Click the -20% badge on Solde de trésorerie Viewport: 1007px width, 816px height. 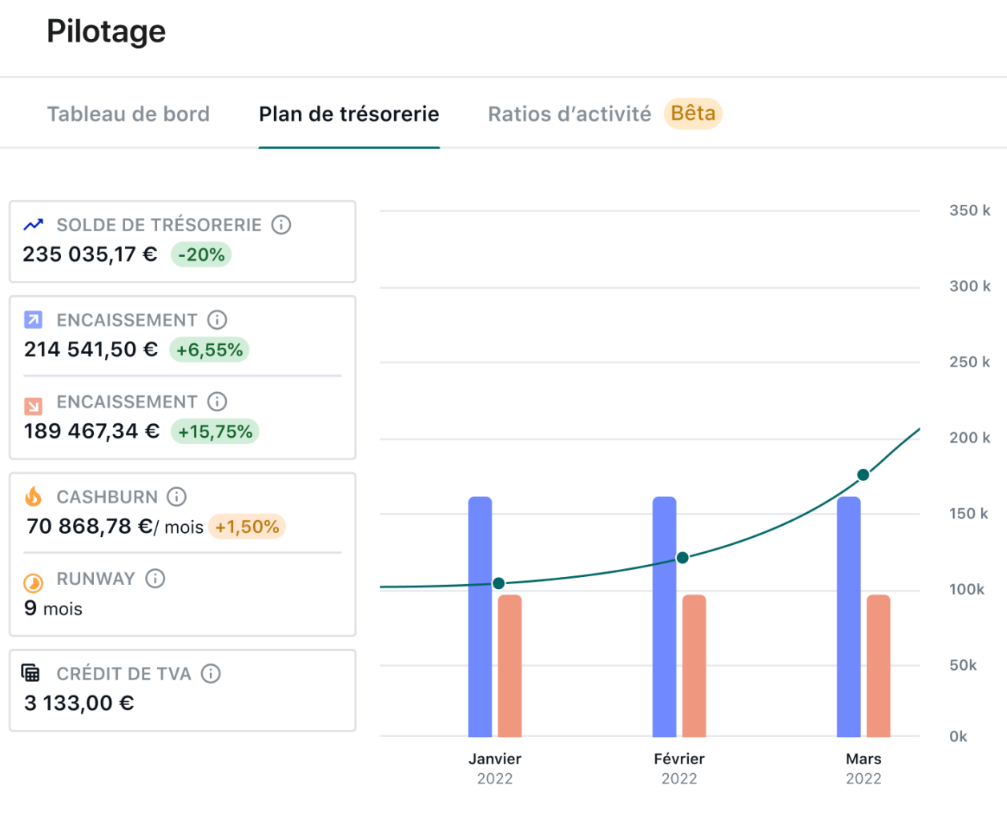point(201,255)
